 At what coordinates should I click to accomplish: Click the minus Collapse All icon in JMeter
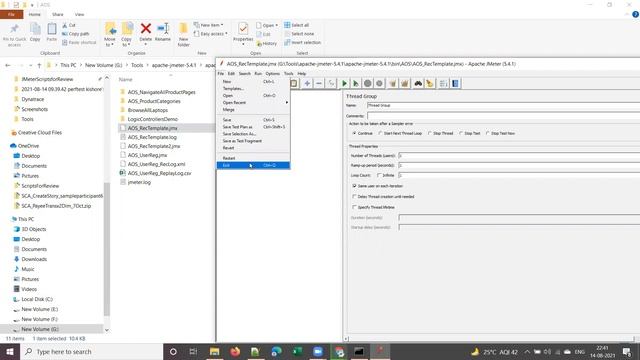319,83
